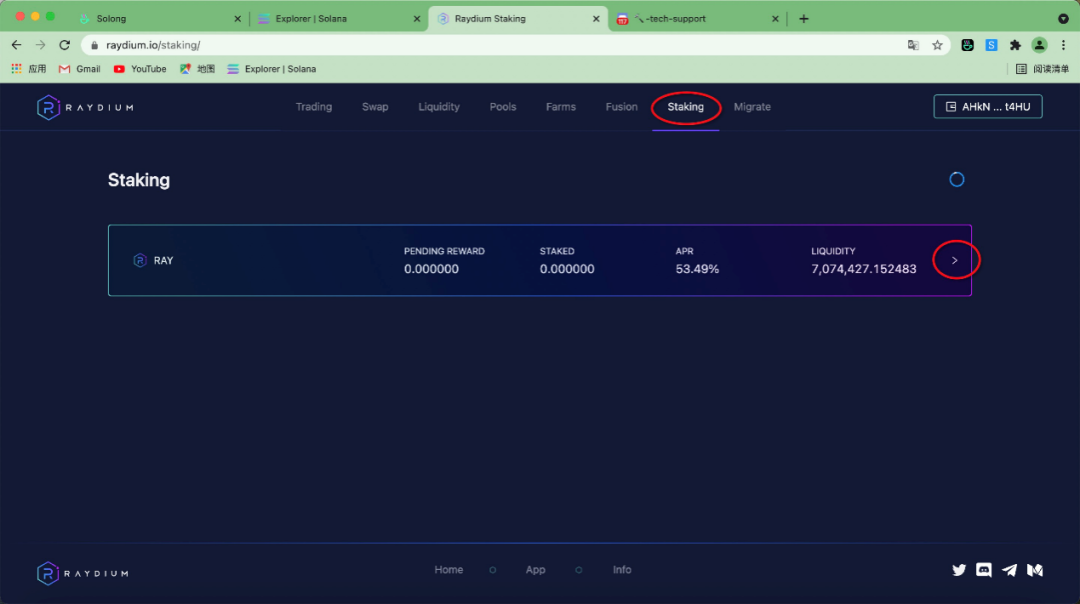Click the RAY pool name
This screenshot has height=604, width=1080.
(x=163, y=260)
